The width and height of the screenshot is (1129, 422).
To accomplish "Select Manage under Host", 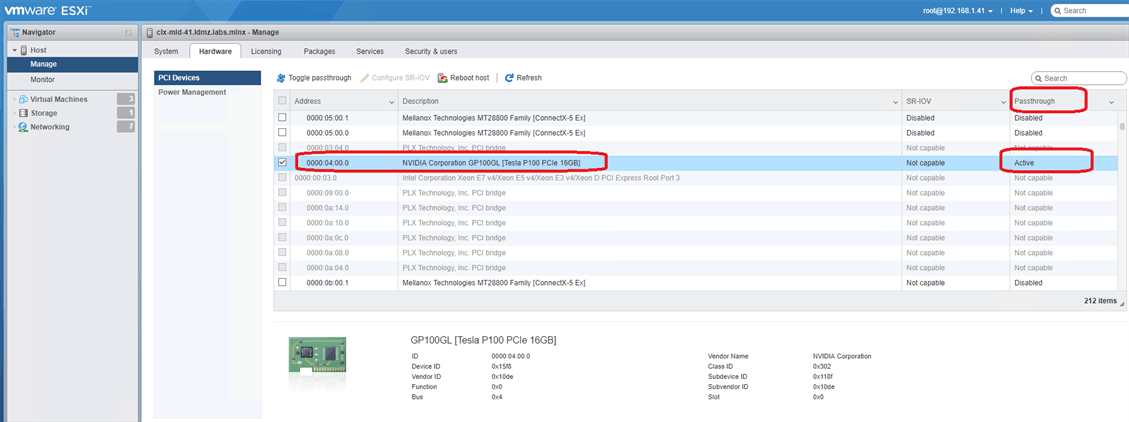I will coord(72,64).
